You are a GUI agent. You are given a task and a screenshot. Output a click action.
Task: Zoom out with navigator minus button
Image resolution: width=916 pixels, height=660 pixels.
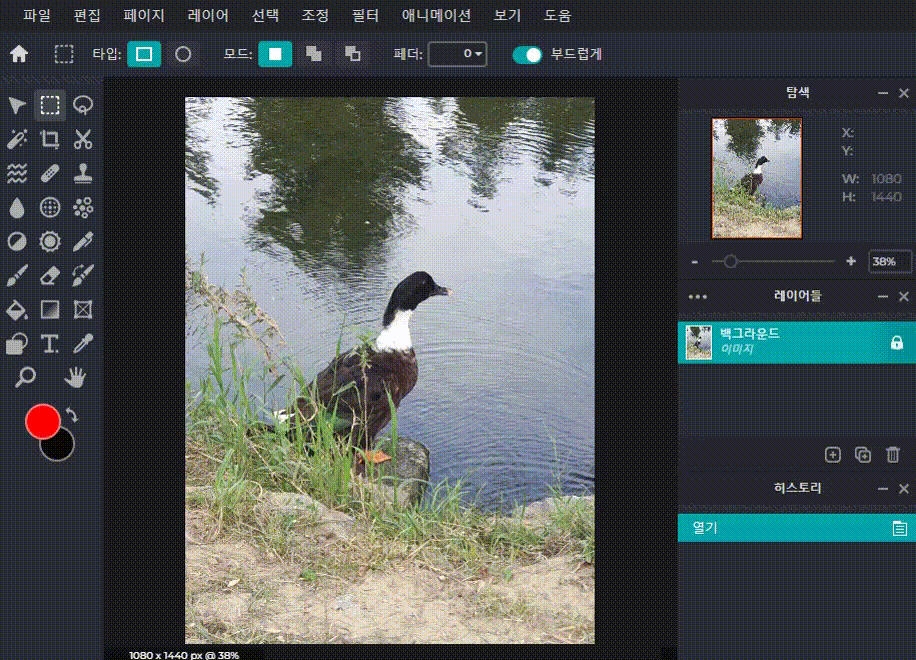pos(695,262)
